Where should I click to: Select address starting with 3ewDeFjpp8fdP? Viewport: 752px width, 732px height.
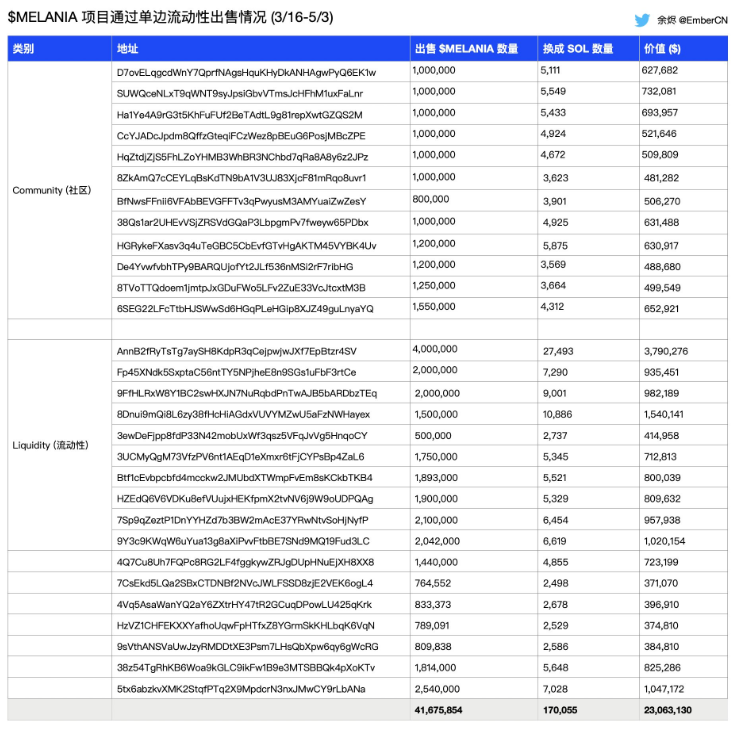pos(242,436)
